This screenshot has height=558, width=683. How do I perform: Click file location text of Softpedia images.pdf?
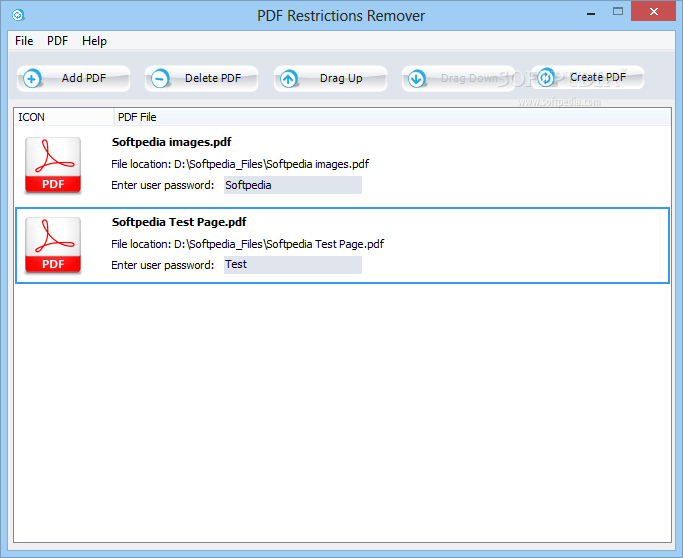pos(240,164)
